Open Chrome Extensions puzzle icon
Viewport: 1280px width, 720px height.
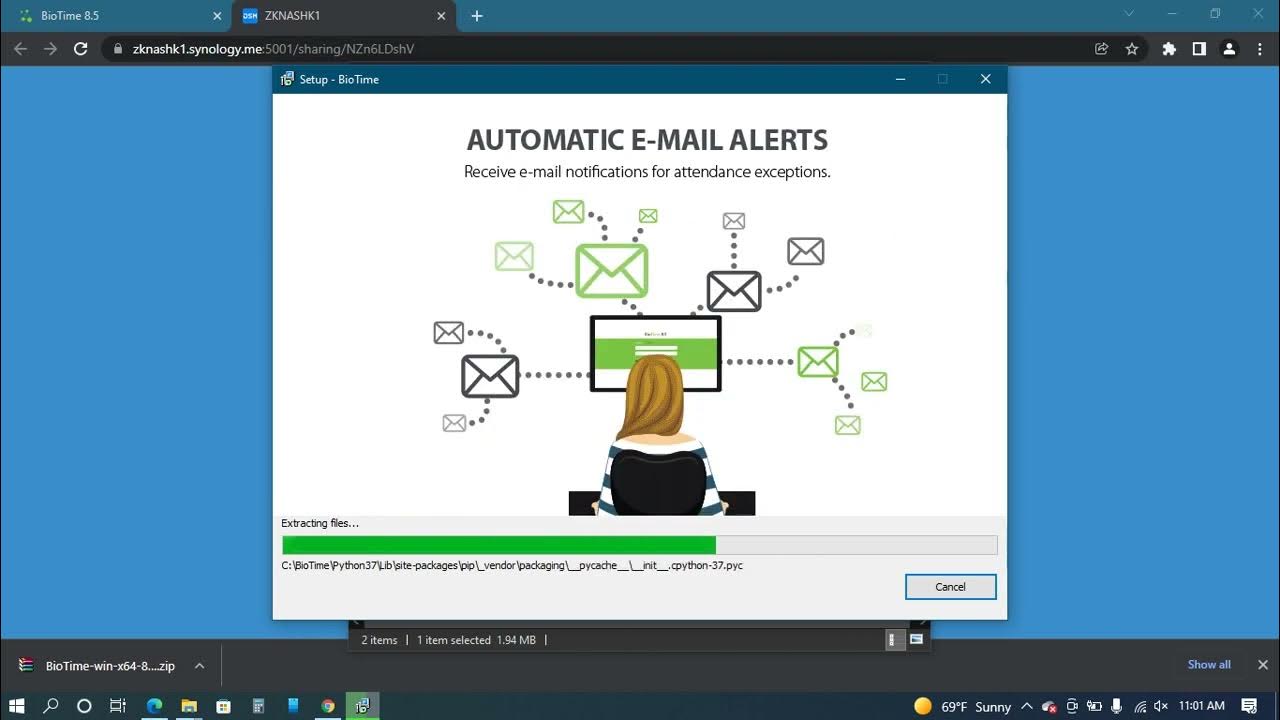point(1169,48)
